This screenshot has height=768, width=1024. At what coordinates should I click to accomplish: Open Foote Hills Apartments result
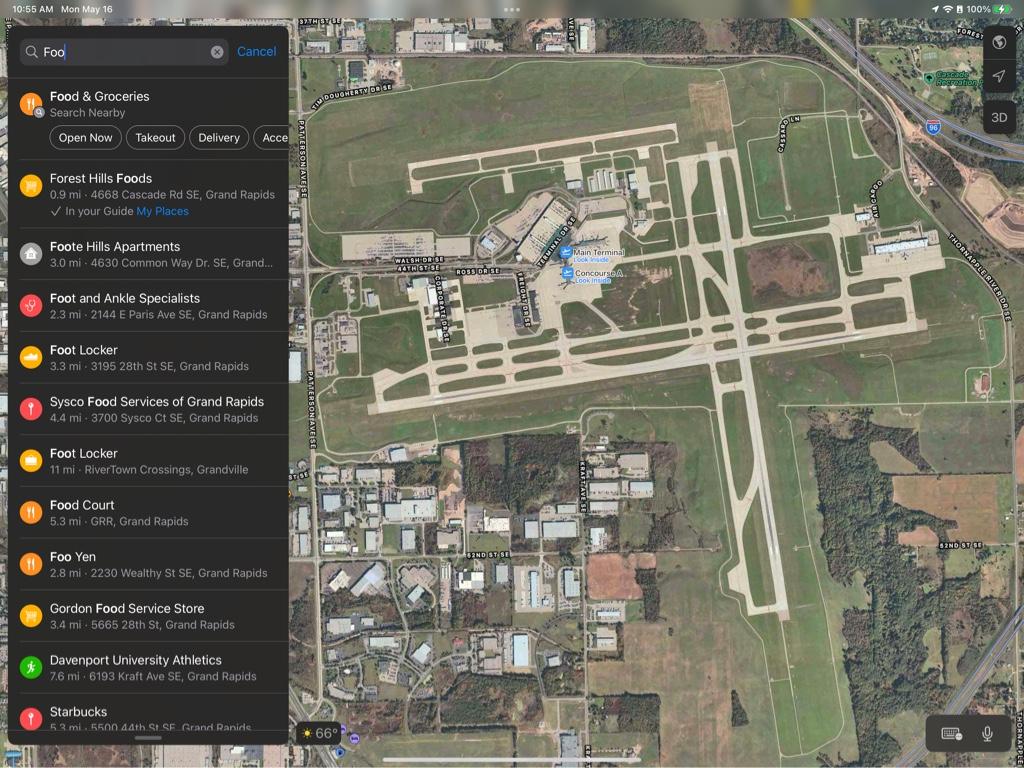click(149, 254)
